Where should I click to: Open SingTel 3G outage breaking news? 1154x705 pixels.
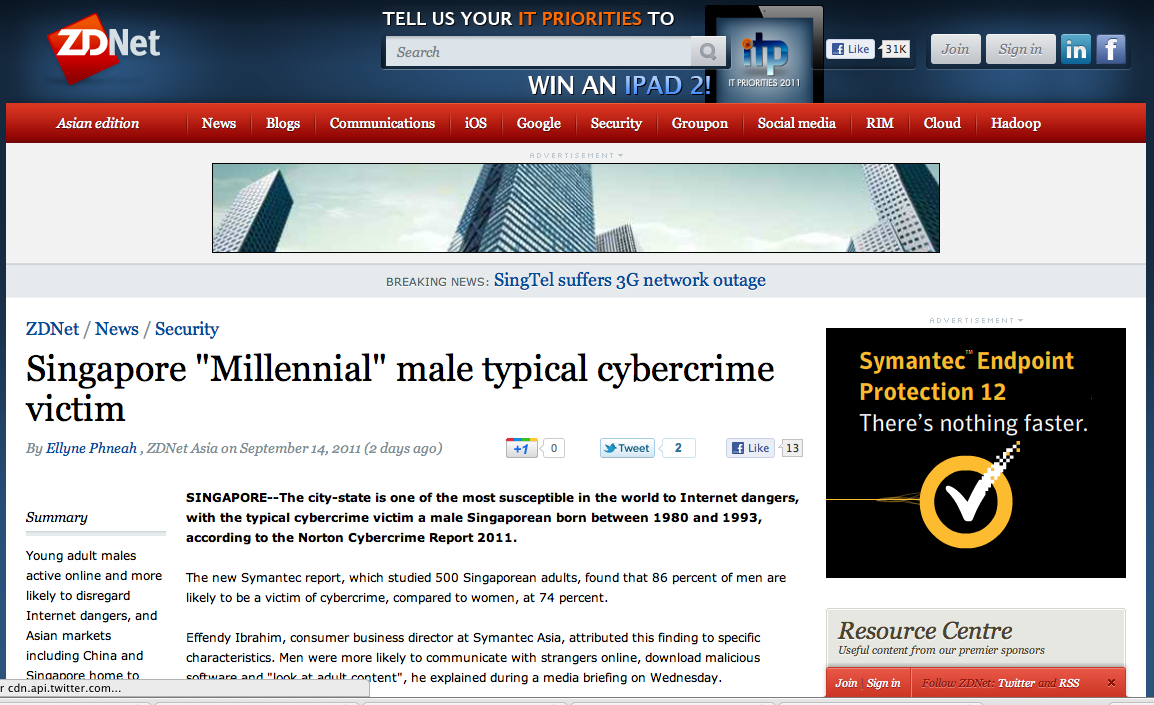pos(629,280)
